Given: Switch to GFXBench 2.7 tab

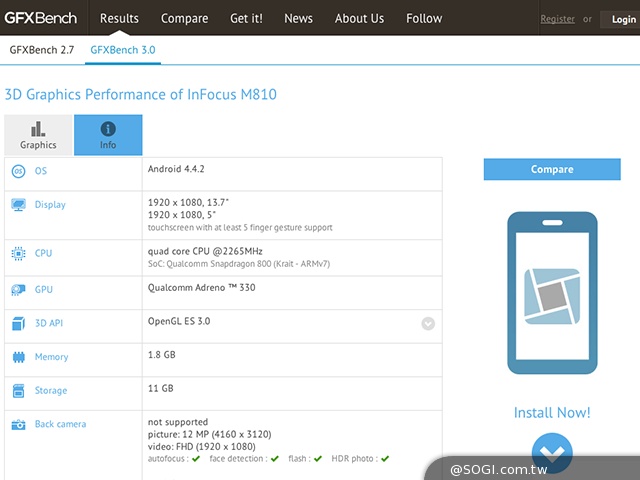Looking at the screenshot, I should [42, 50].
